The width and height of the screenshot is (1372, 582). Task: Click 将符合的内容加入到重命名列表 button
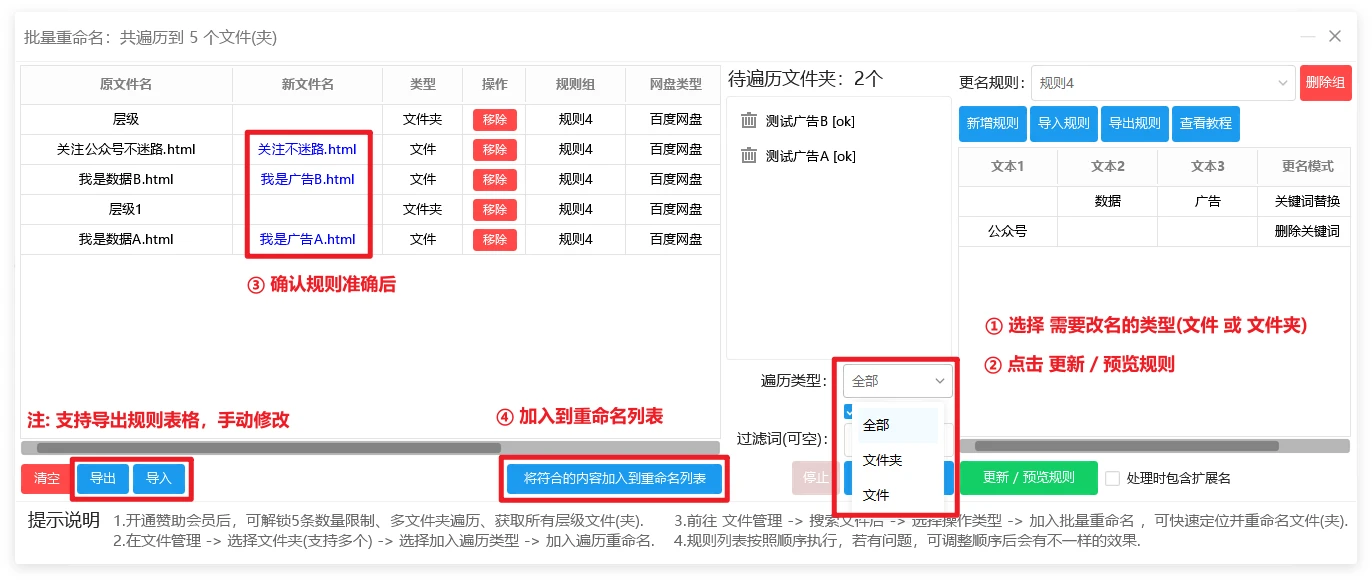[615, 478]
